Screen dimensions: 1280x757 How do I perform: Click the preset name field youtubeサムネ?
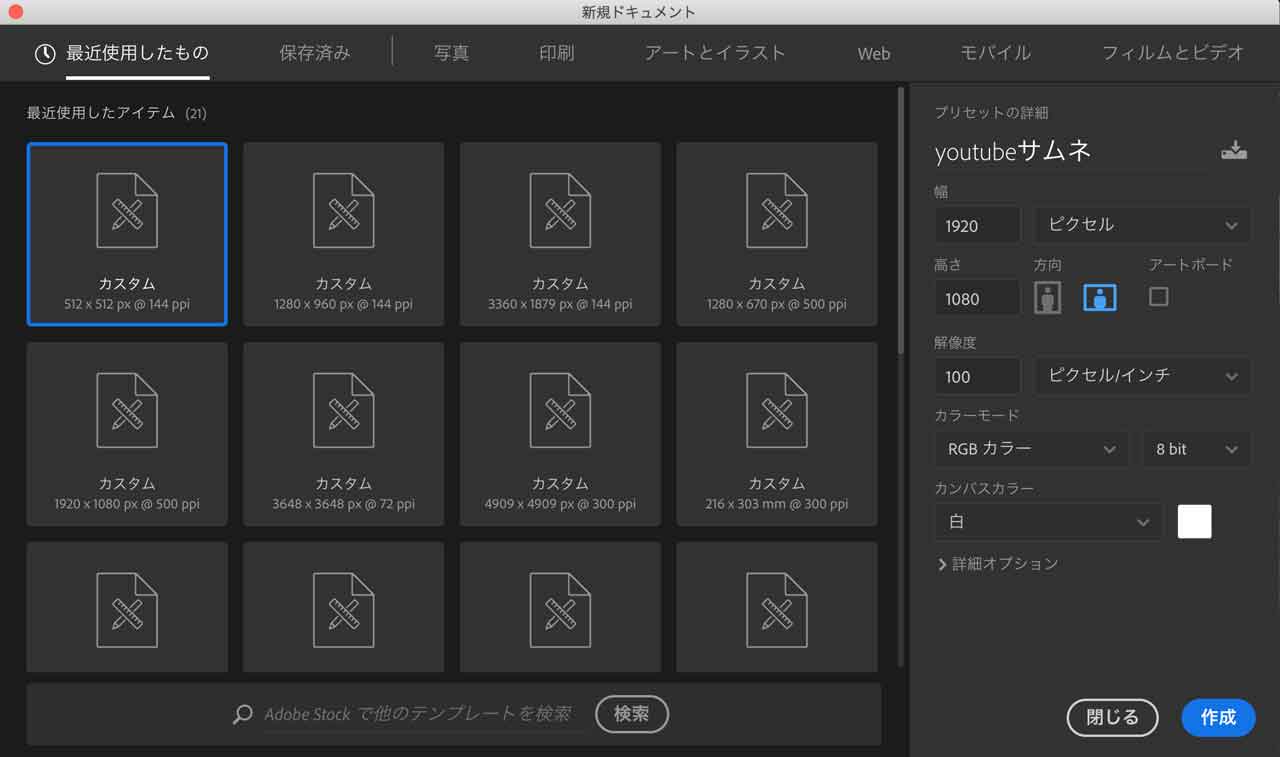click(x=1070, y=152)
